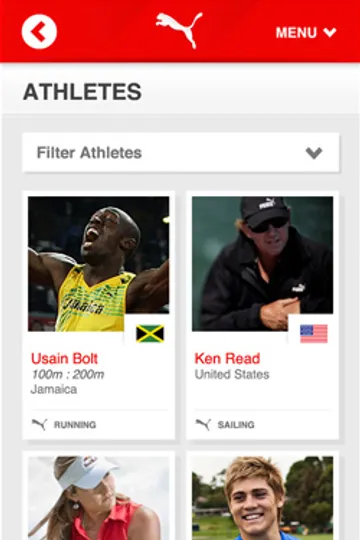
Task: Open Ken Read's profile name link
Action: pos(227,359)
